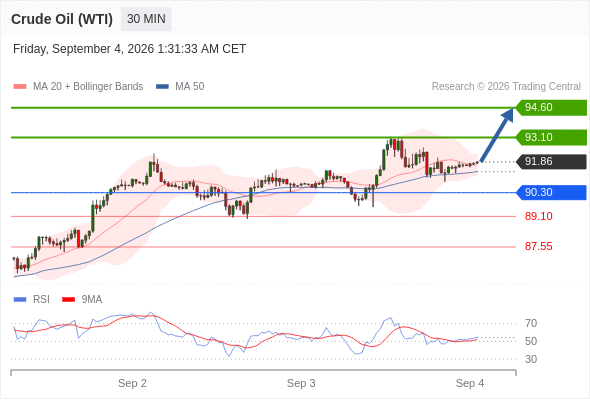
Task: Click the RSI legend blue swatch
Action: [20, 300]
